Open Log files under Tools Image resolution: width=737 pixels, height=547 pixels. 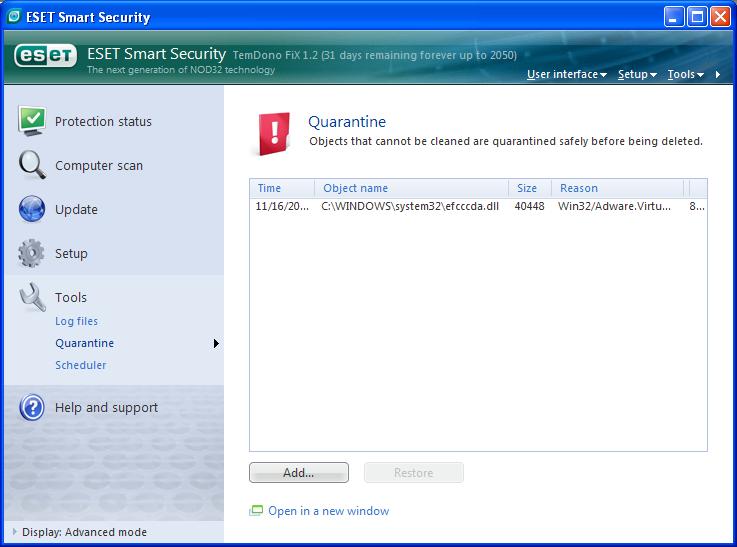77,321
